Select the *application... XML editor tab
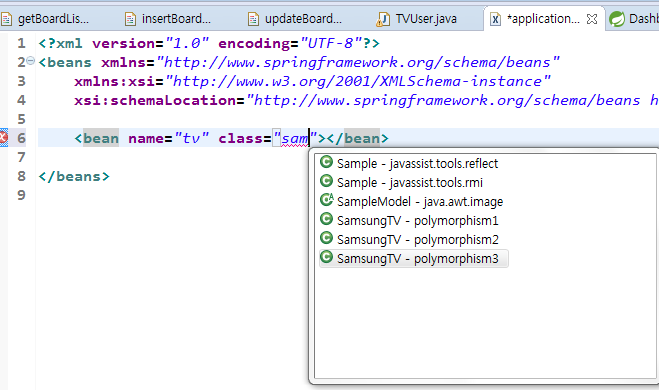 (543, 19)
